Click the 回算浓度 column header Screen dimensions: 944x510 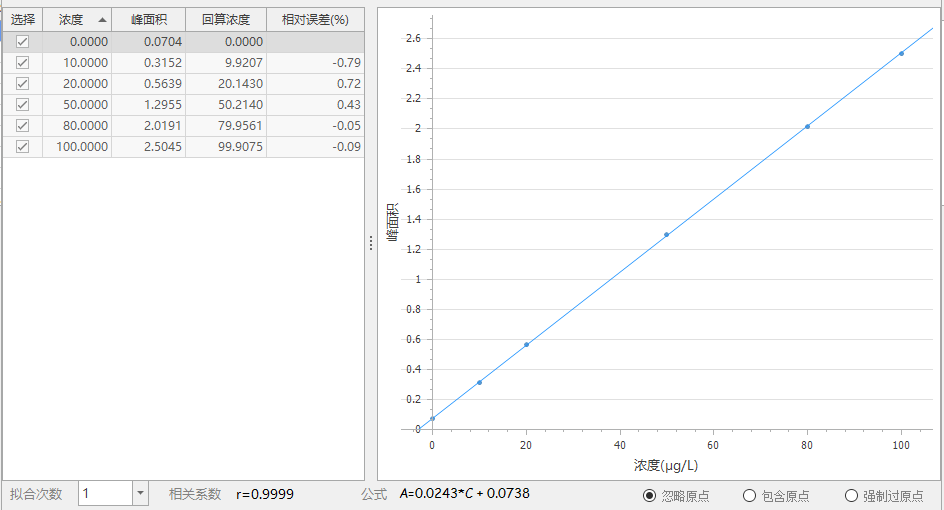click(225, 20)
